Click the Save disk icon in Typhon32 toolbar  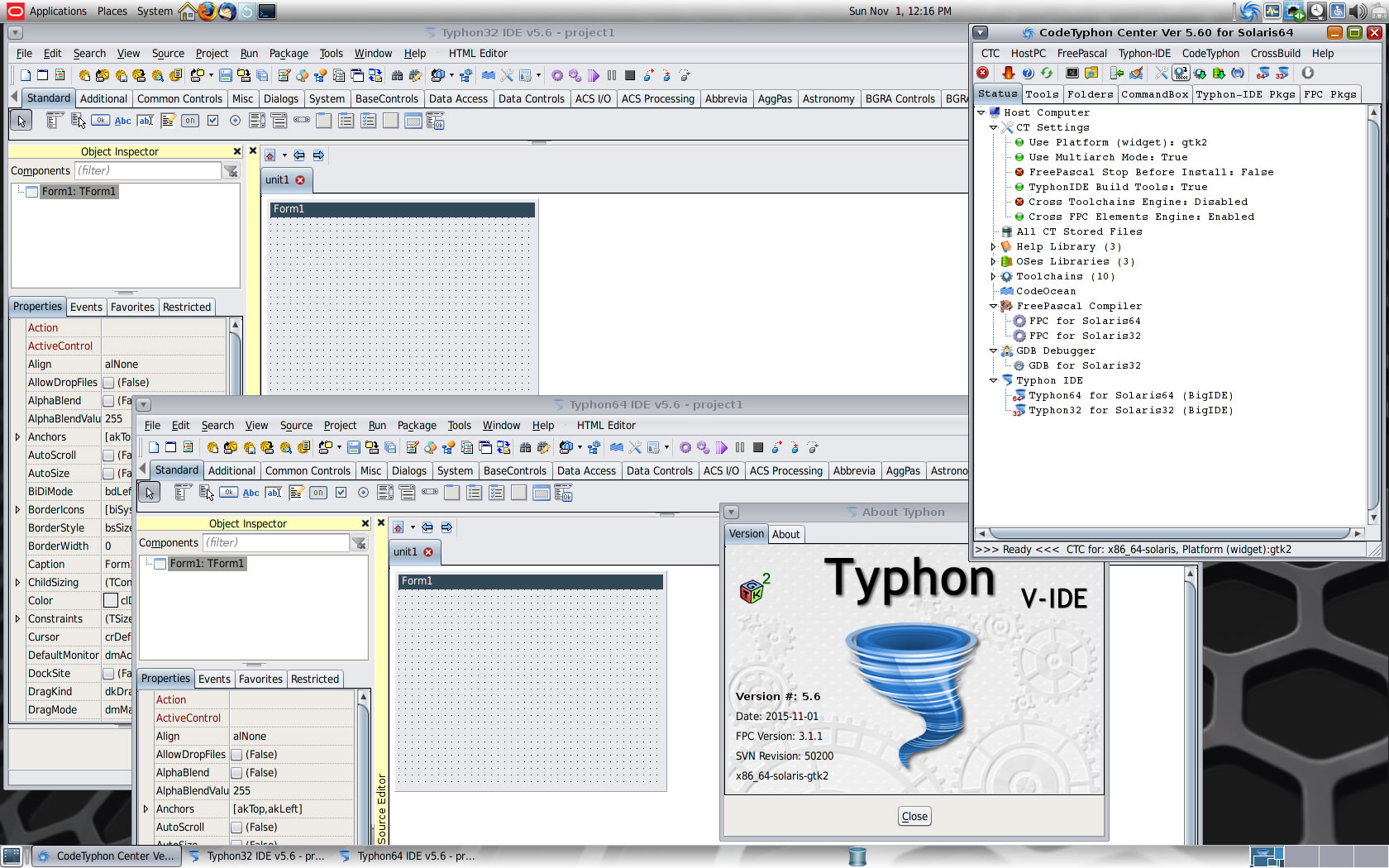225,75
